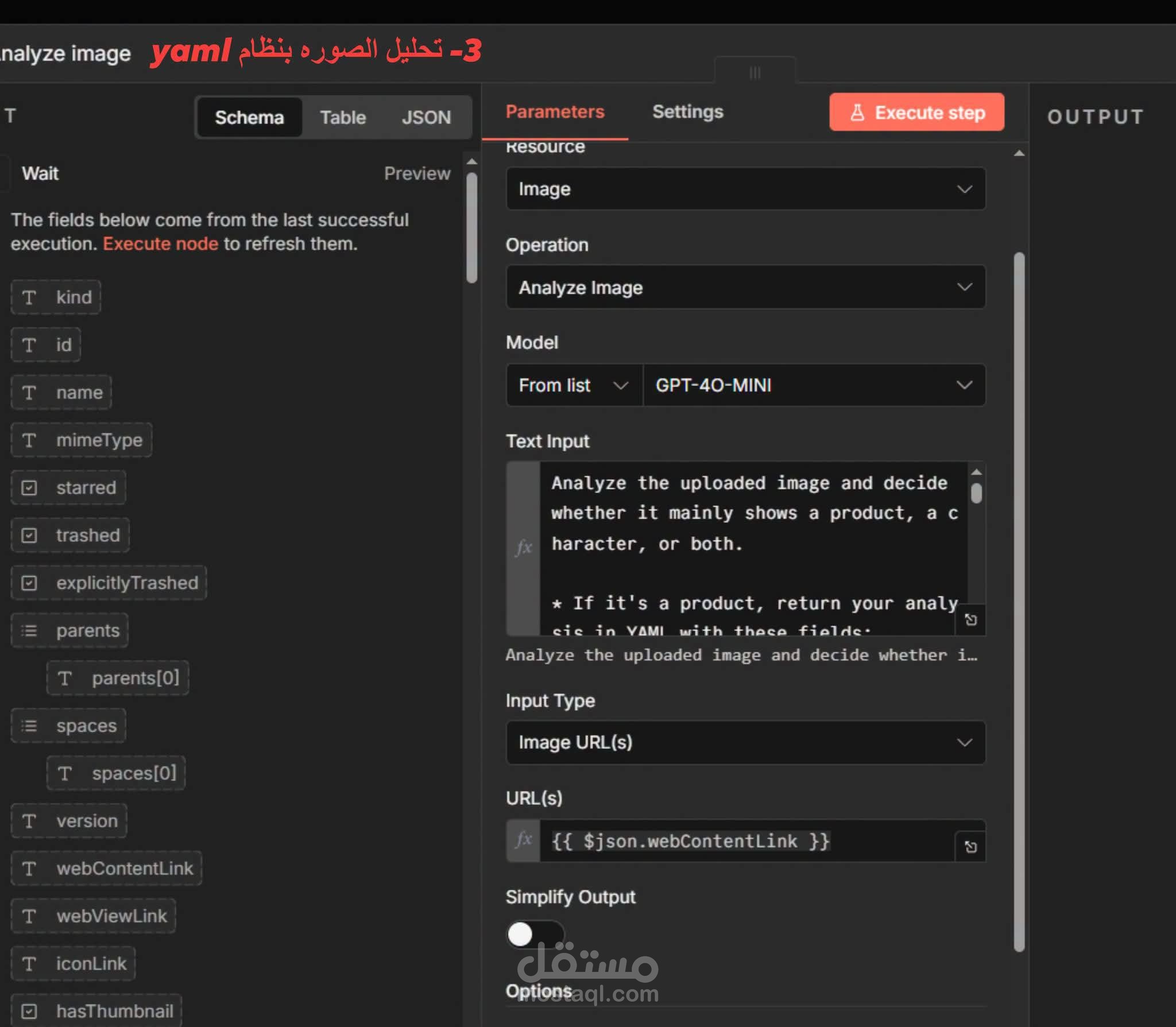The width and height of the screenshot is (1176, 1027).
Task: Click the parents[0] text-type icon
Action: pos(65,679)
